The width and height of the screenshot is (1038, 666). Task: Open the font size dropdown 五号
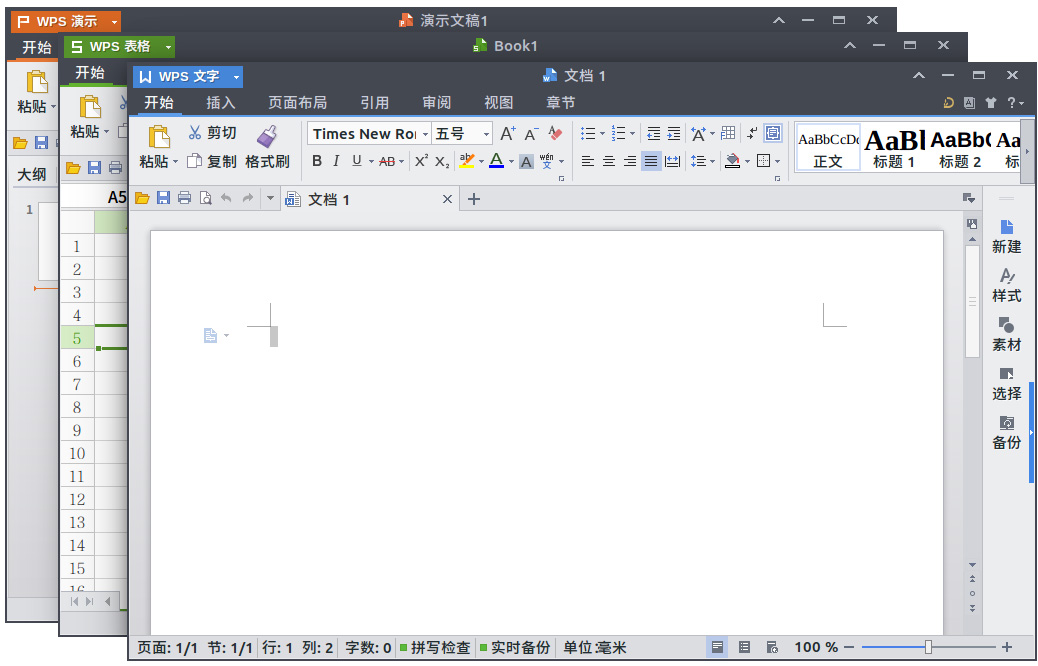[x=487, y=134]
